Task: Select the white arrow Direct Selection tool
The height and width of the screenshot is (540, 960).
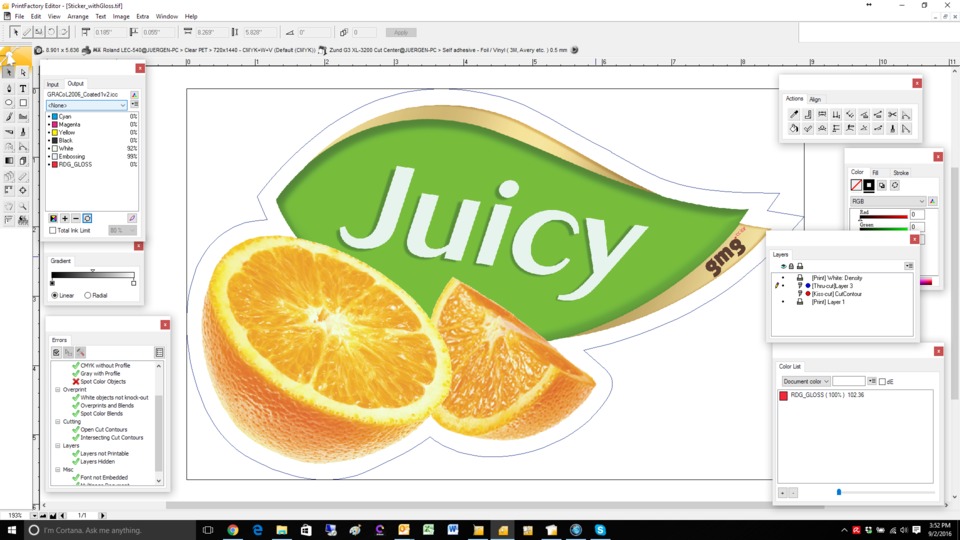Action: pos(23,73)
